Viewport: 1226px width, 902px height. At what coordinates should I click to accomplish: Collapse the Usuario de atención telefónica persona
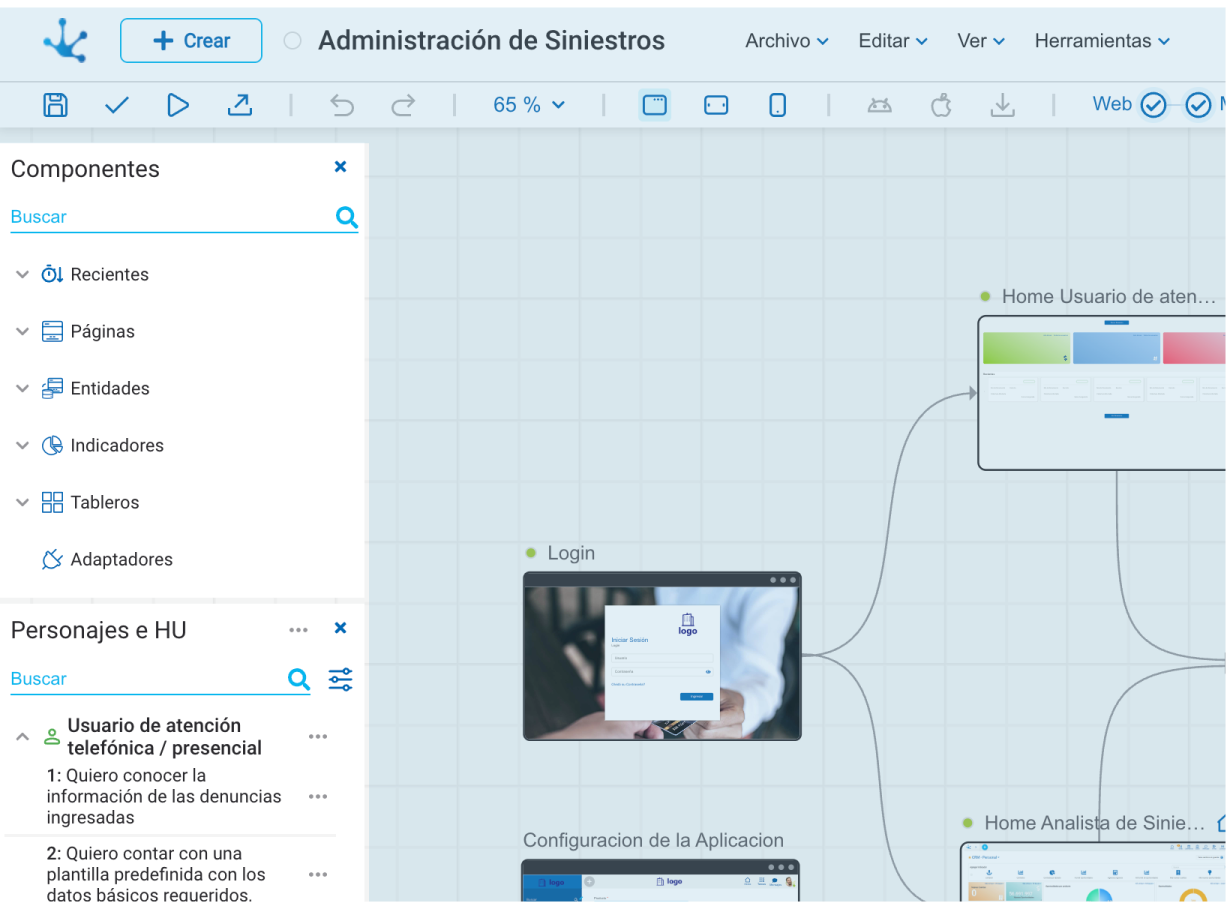[x=22, y=737]
